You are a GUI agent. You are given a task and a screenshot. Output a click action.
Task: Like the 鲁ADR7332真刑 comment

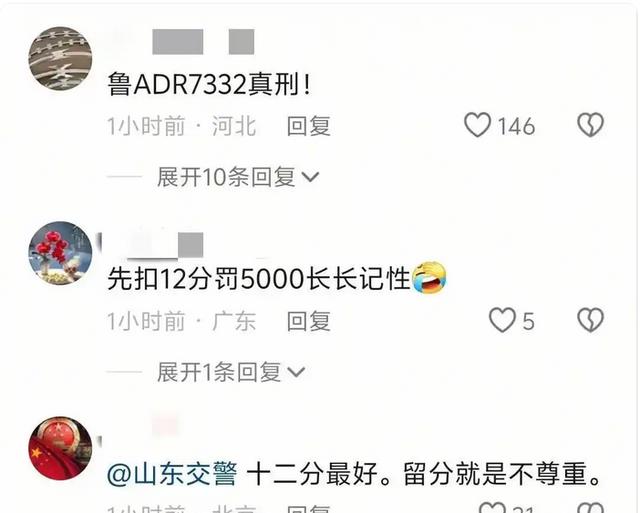(x=478, y=125)
